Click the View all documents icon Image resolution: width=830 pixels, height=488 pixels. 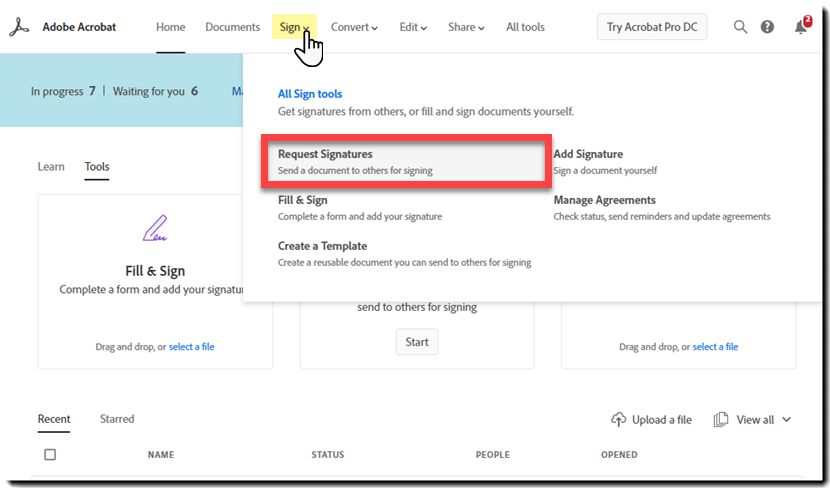pyautogui.click(x=720, y=420)
